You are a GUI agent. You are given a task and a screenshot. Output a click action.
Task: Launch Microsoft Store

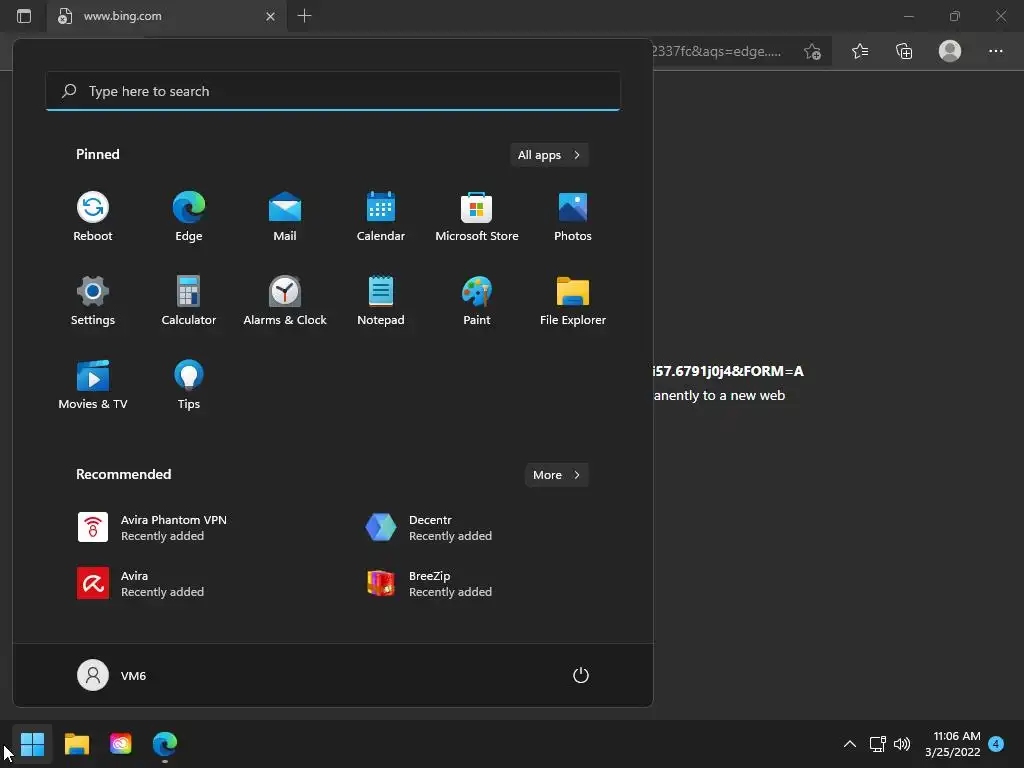(x=477, y=217)
